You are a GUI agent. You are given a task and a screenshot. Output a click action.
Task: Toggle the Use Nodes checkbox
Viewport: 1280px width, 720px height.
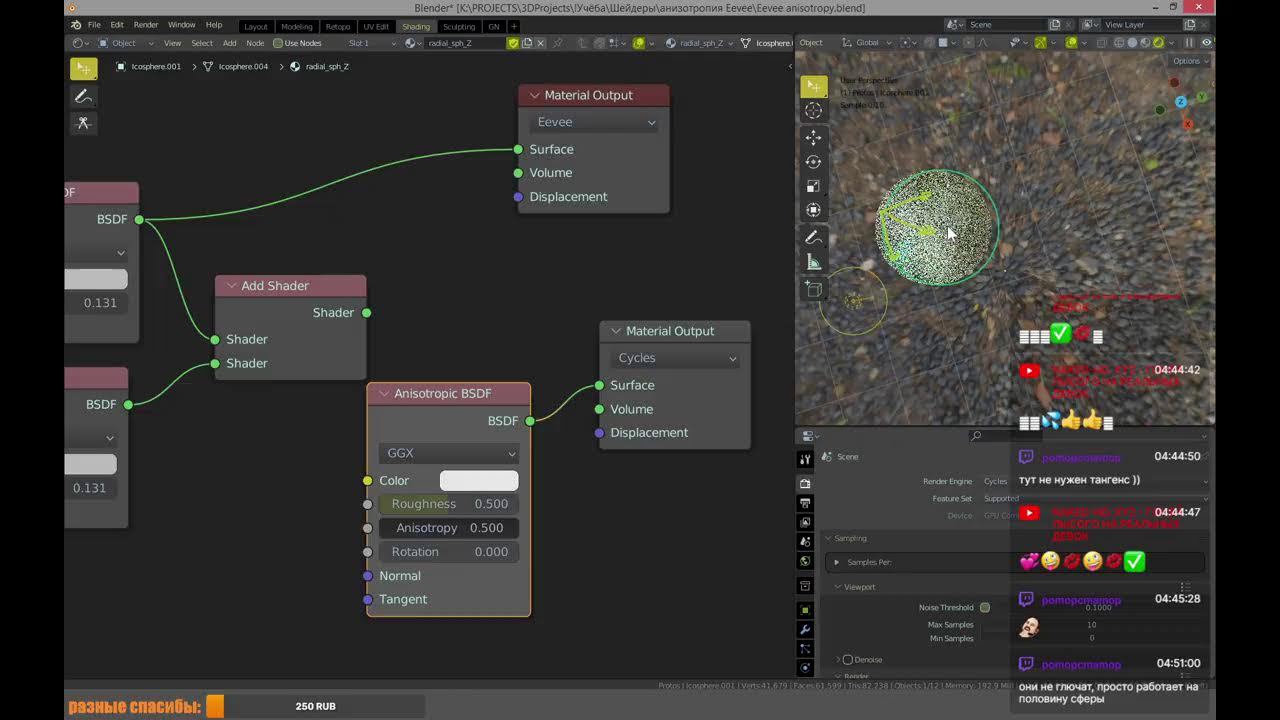(x=278, y=43)
